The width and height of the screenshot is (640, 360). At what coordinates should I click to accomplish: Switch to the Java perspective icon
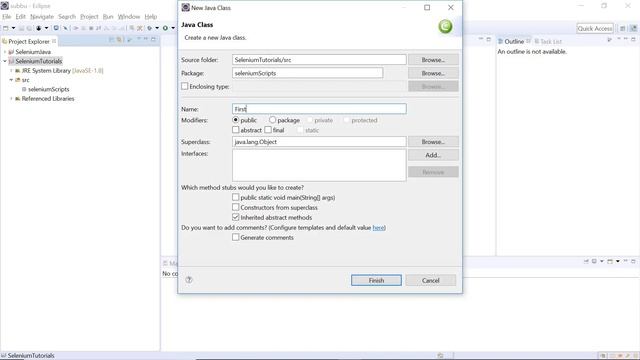point(633,28)
